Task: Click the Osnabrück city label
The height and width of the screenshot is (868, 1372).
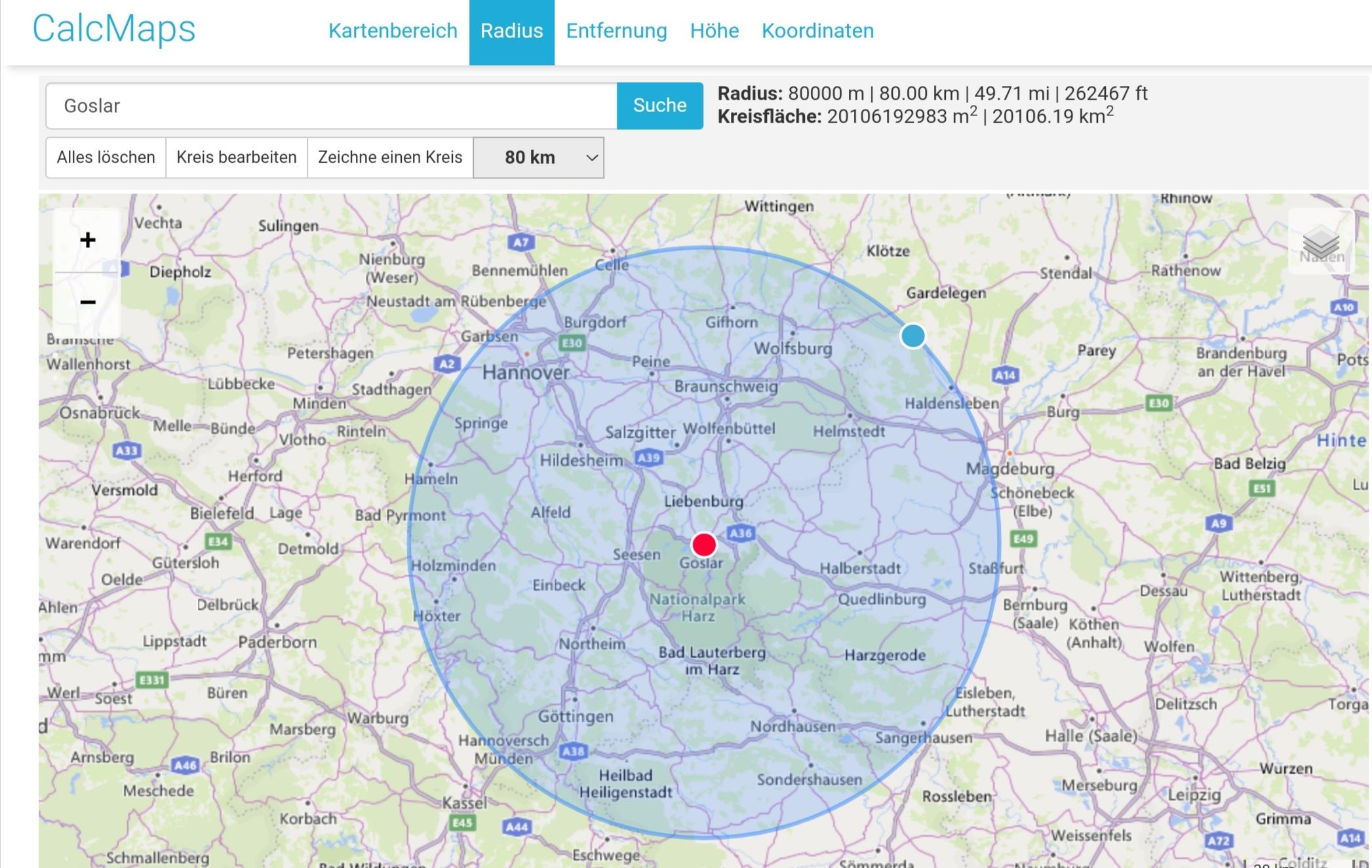Action: pyautogui.click(x=100, y=413)
